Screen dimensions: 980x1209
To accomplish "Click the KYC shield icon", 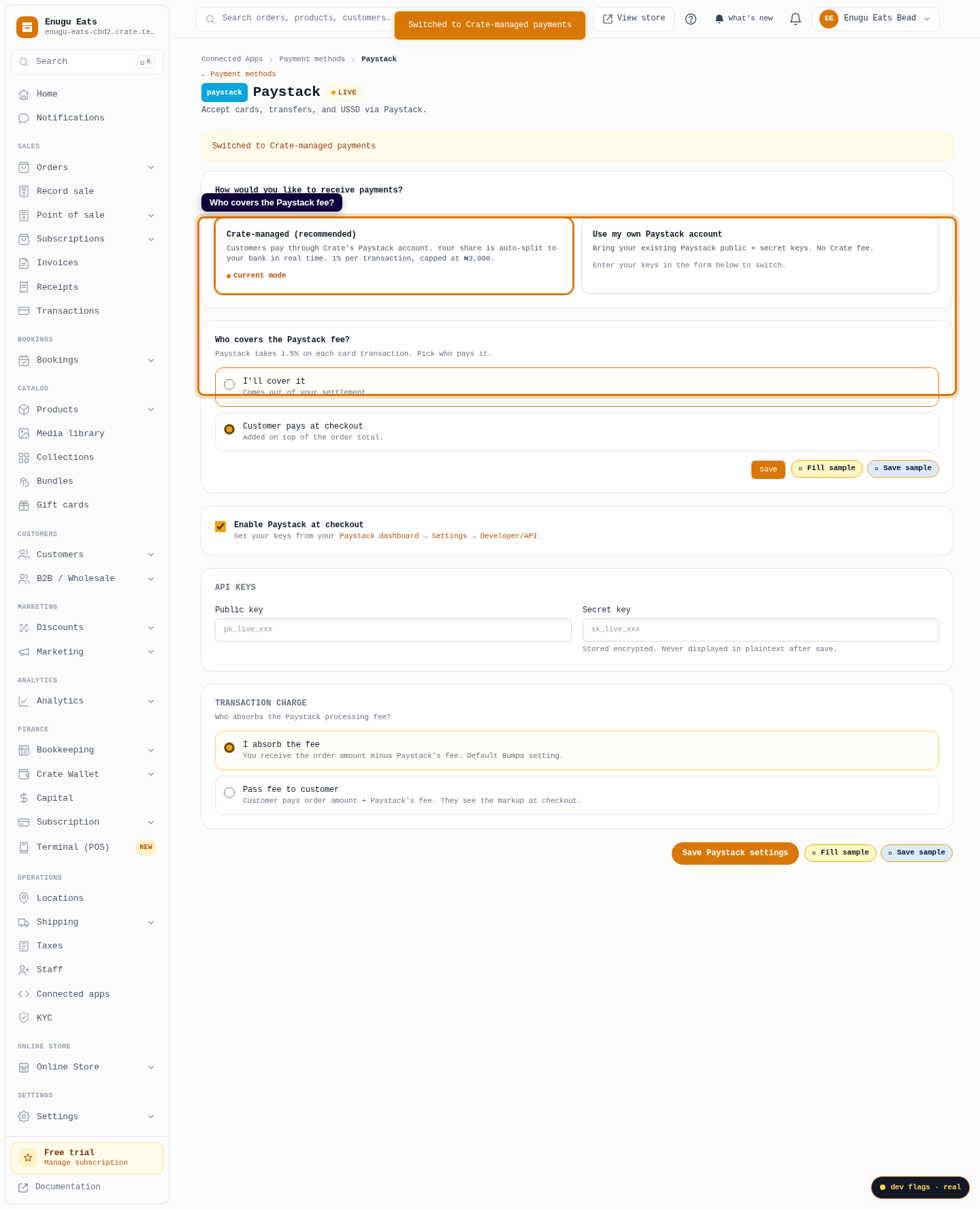I will 24,1018.
